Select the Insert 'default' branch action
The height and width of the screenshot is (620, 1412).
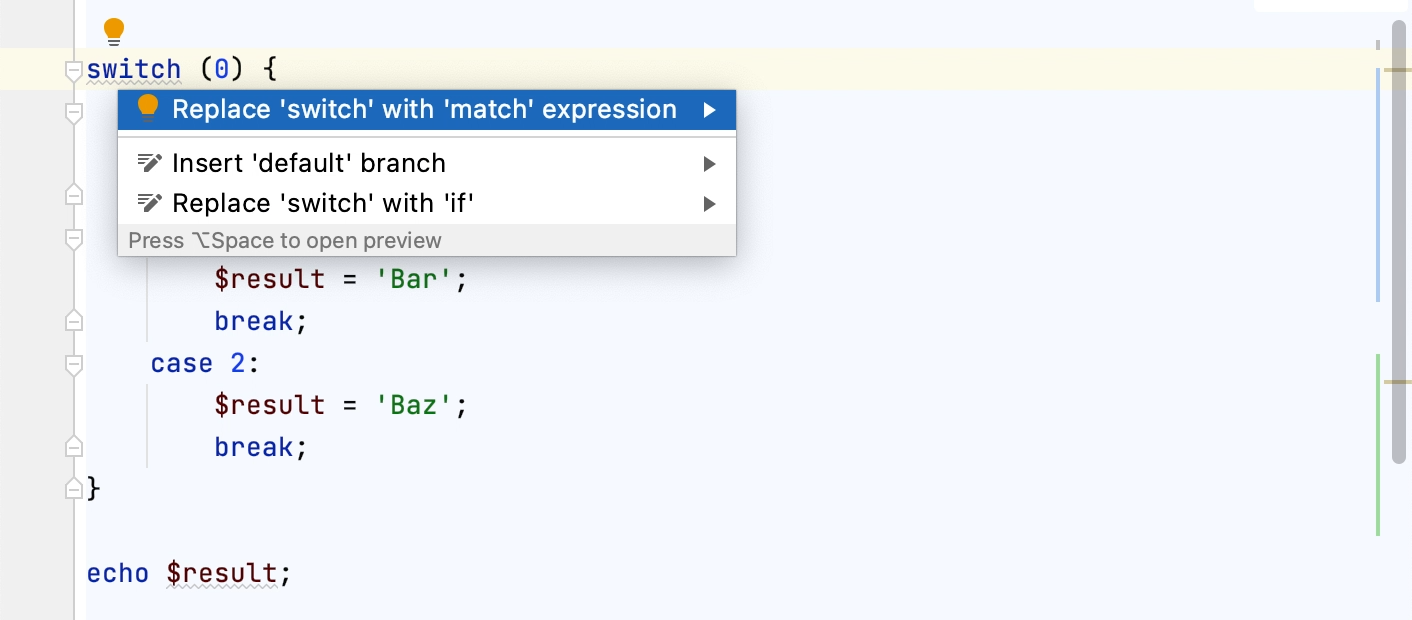tap(308, 163)
